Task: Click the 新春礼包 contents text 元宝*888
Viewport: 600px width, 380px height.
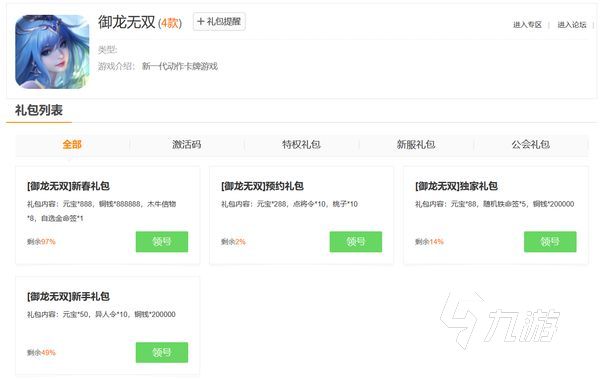Action: click(x=77, y=204)
